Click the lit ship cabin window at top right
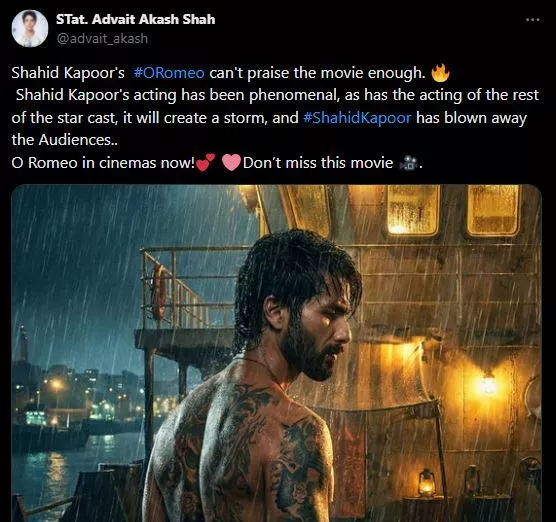Viewport: 556px width, 522px height. 493,210
